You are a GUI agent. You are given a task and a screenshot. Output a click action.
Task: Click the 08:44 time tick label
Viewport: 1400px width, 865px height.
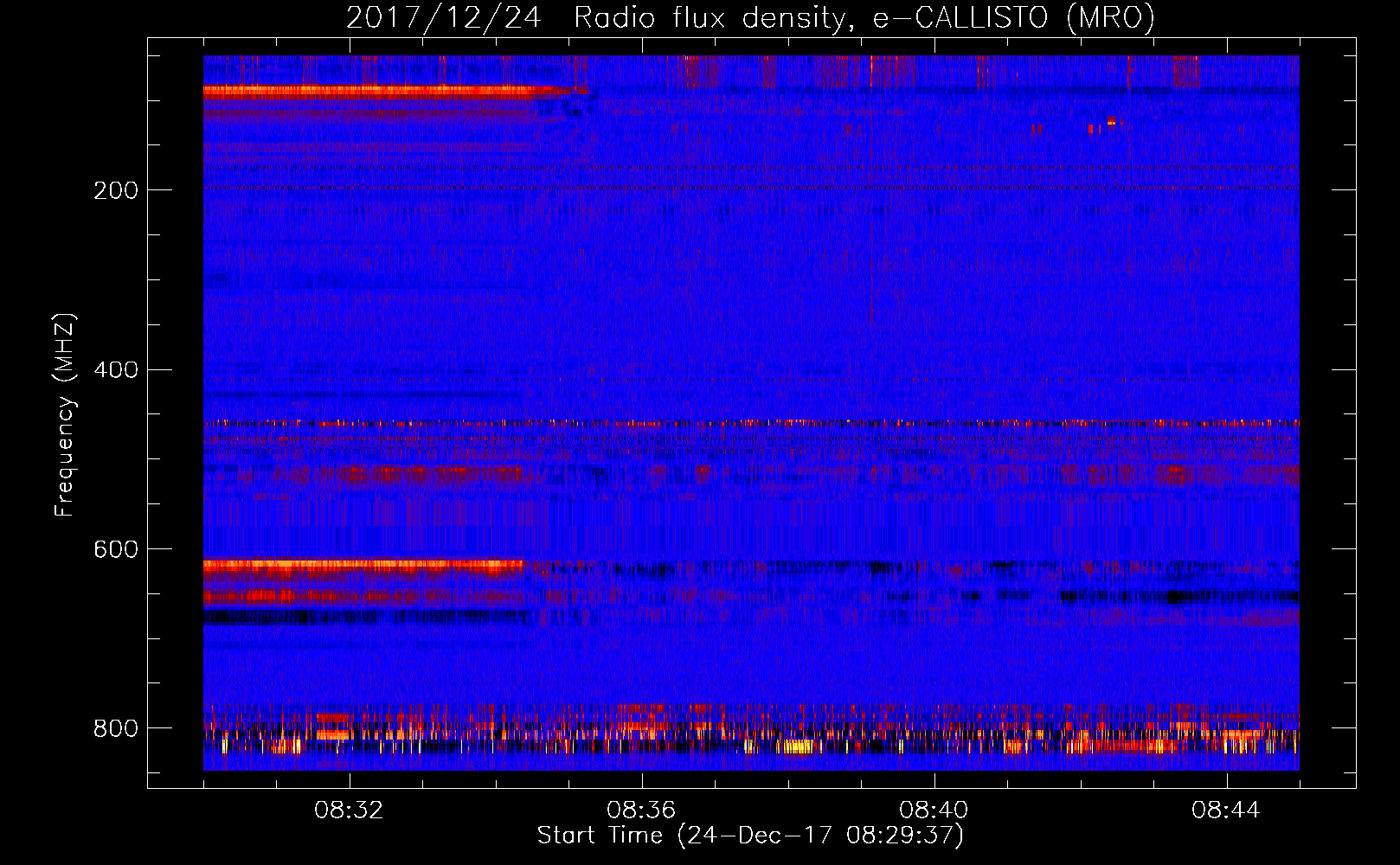pyautogui.click(x=1226, y=811)
